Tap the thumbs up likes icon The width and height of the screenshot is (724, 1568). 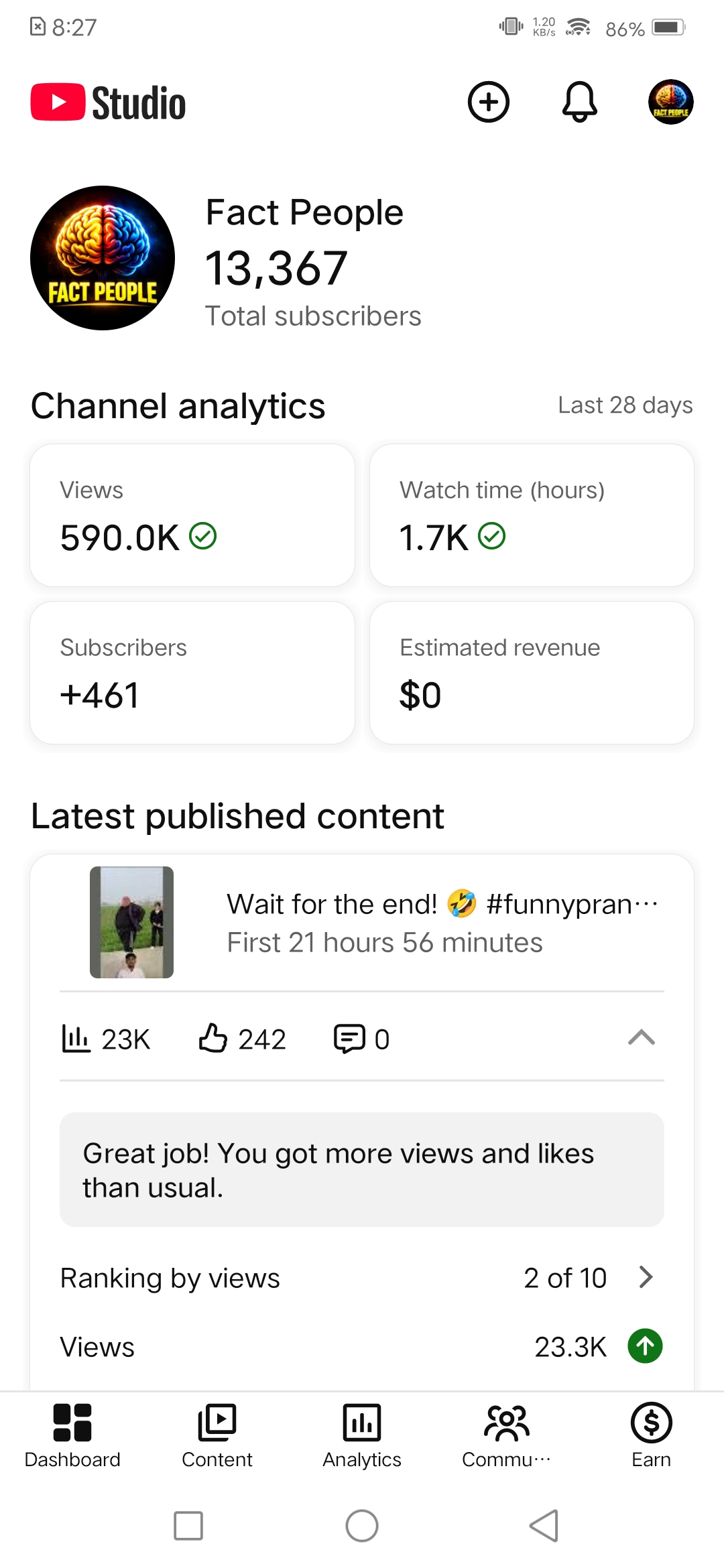213,1038
